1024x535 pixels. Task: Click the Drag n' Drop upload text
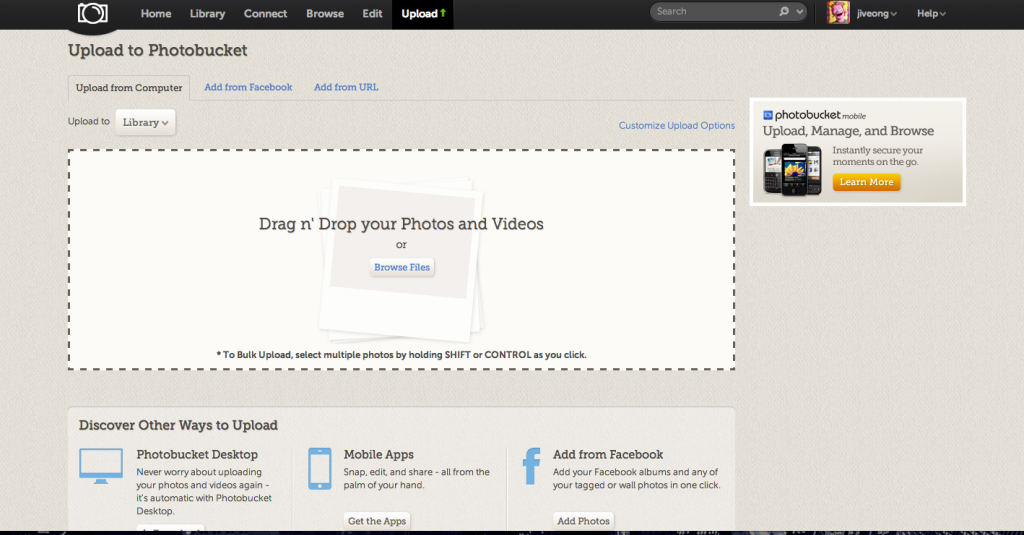click(401, 224)
